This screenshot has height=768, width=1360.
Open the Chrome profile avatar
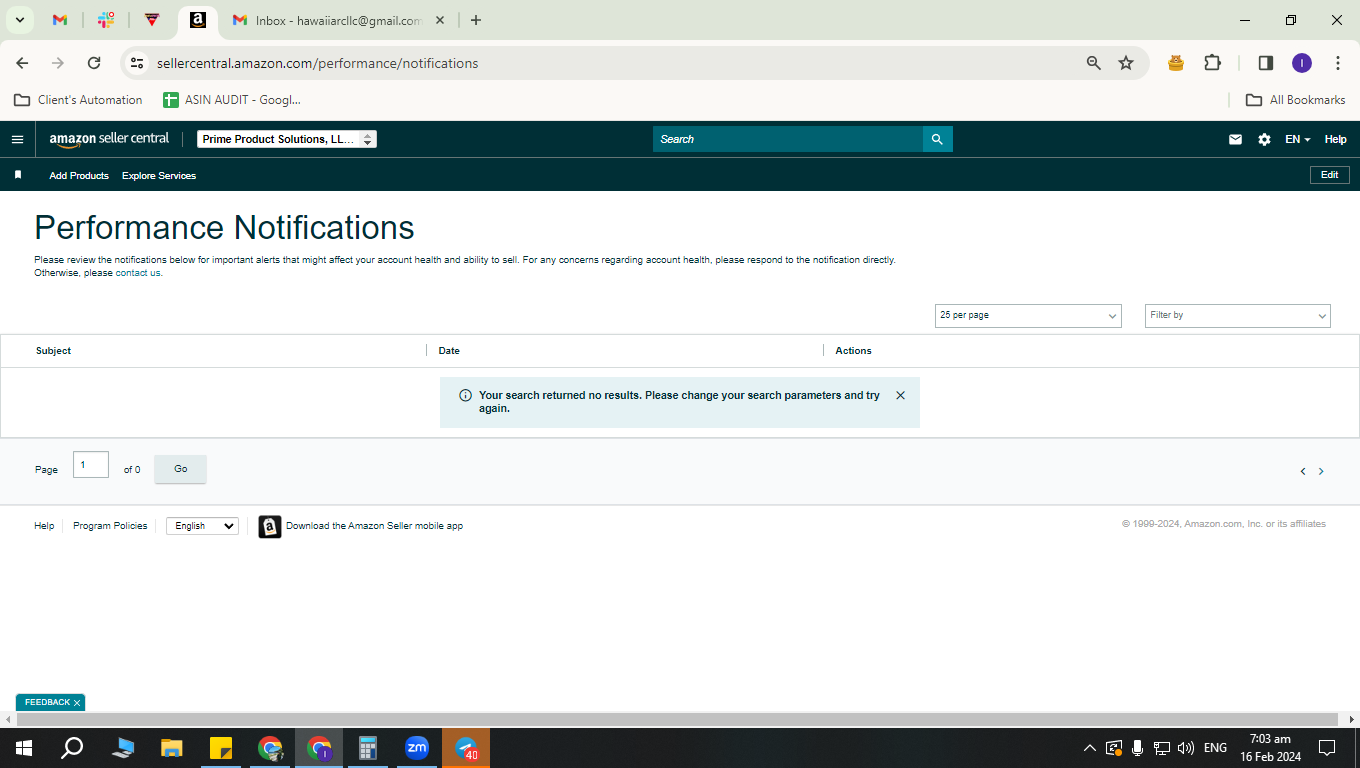pyautogui.click(x=1301, y=63)
